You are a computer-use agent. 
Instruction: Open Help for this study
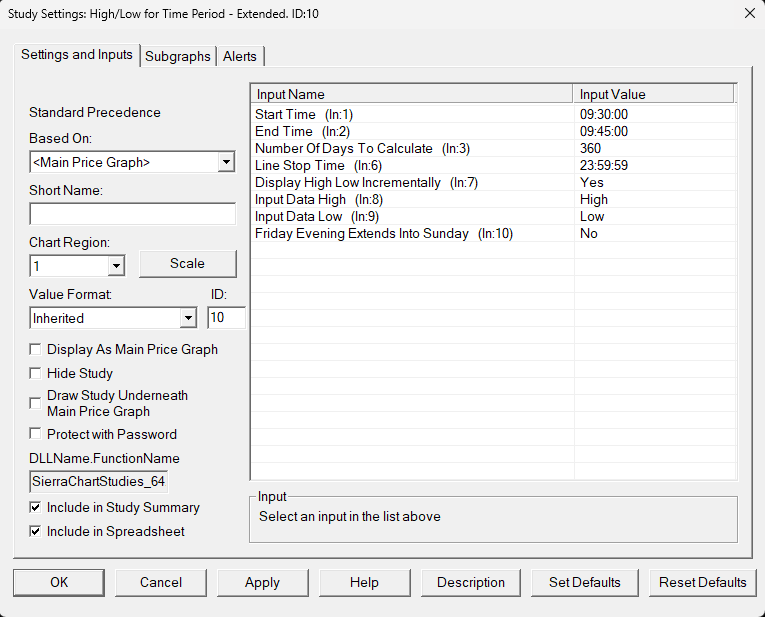coord(364,582)
